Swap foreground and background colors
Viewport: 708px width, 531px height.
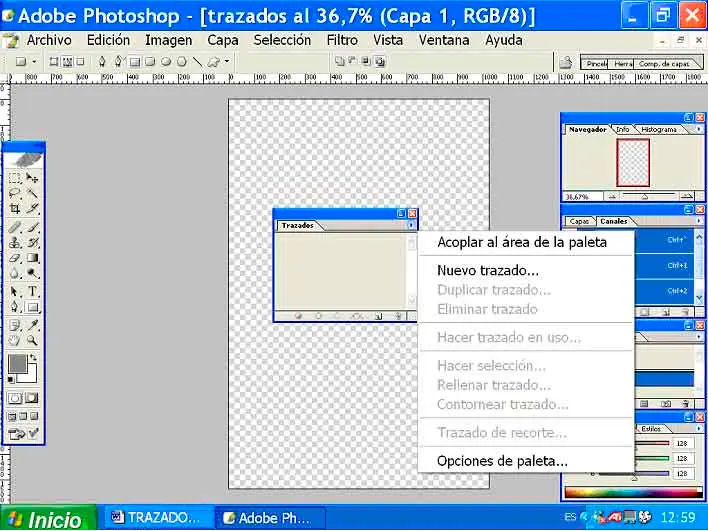tap(33, 358)
